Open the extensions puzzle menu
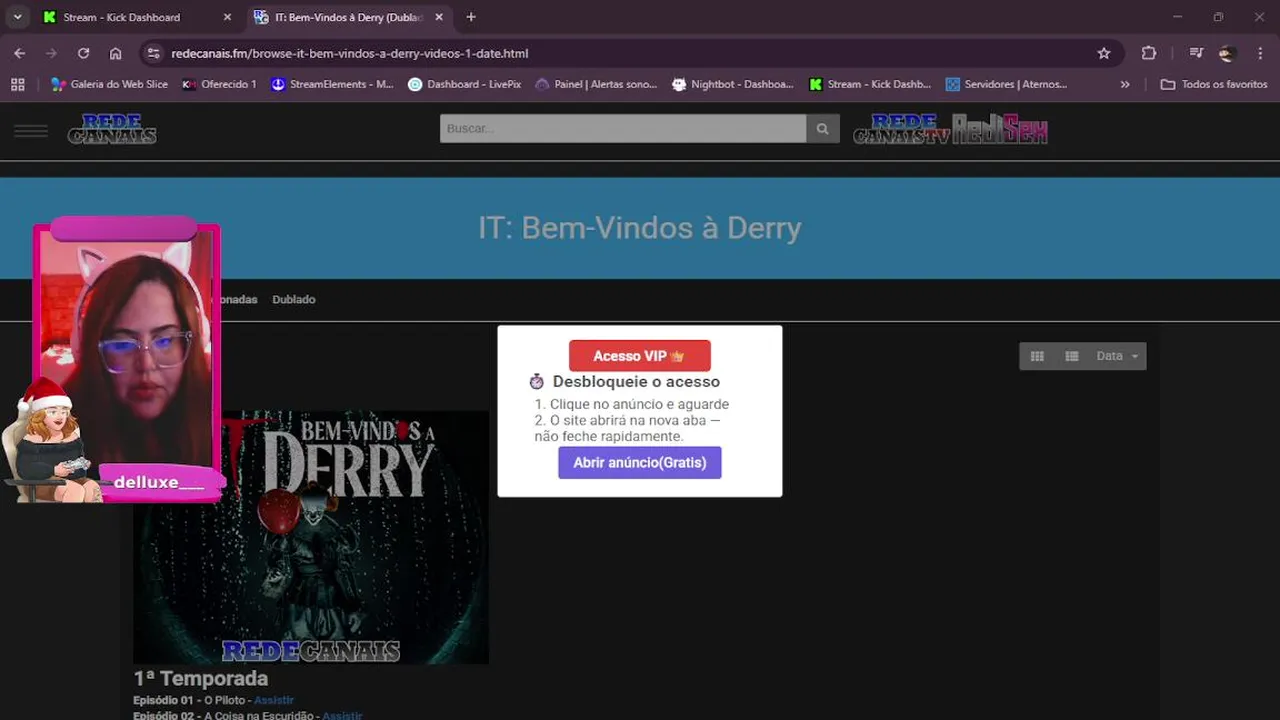Image resolution: width=1280 pixels, height=720 pixels. coord(1149,53)
